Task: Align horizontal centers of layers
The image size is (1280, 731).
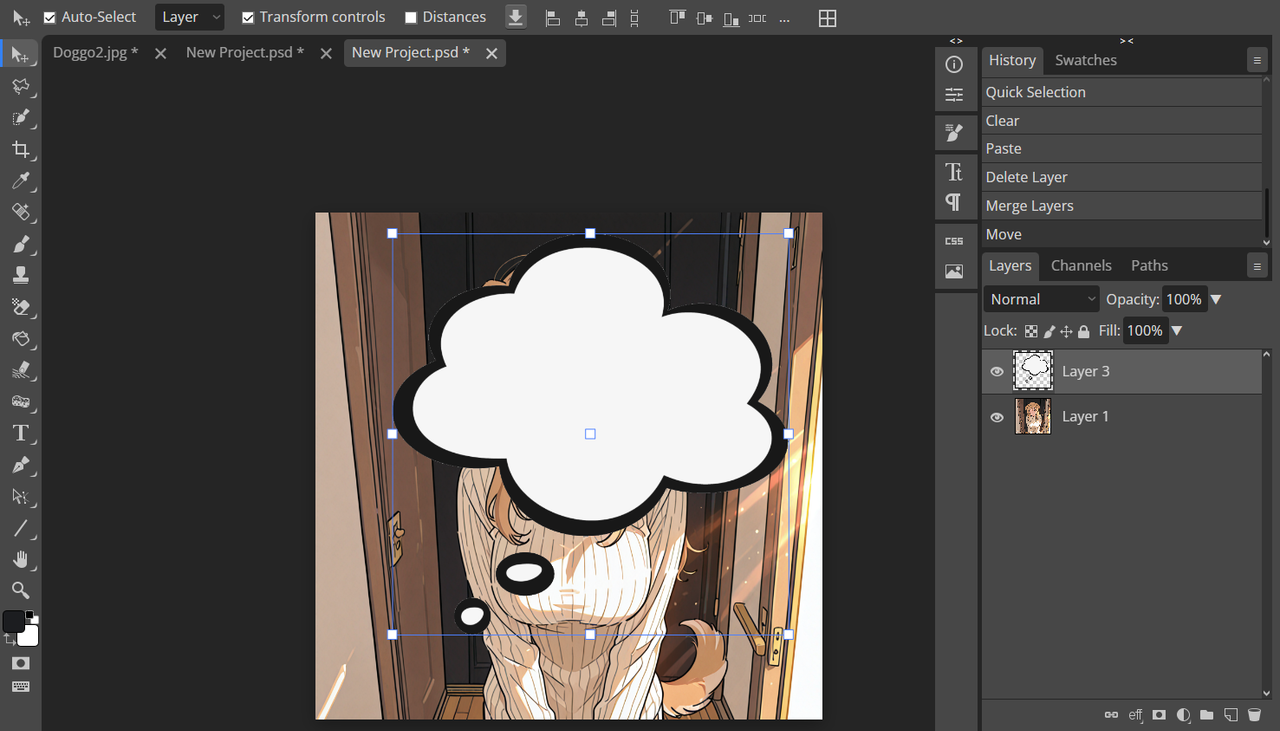Action: coord(581,18)
